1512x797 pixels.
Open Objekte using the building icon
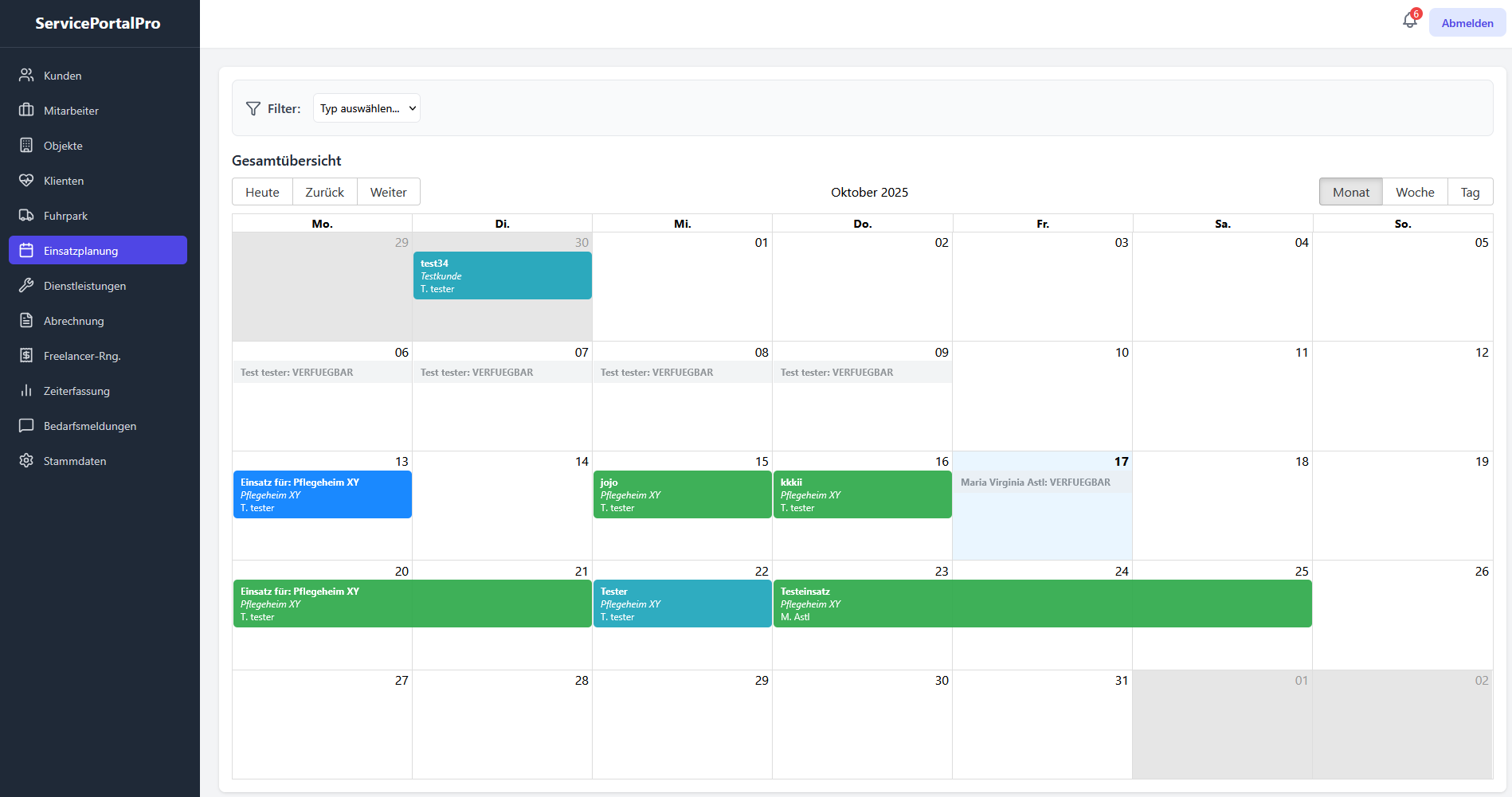[x=26, y=145]
